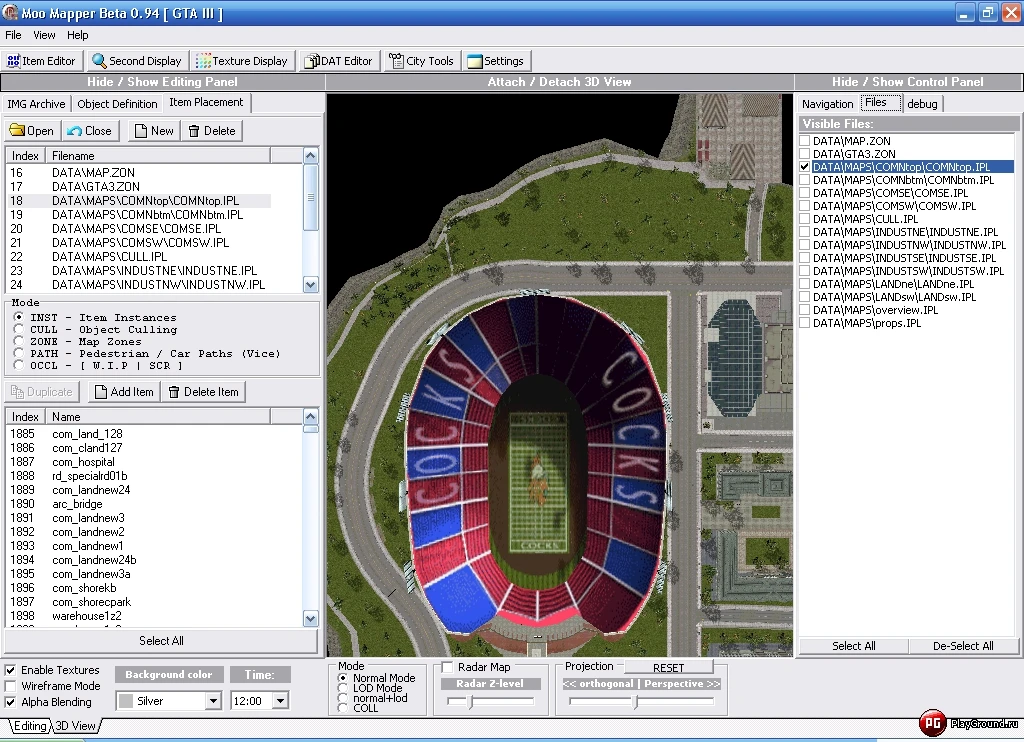Activate the Second Display toolbar icon
1024x742 pixels.
pos(137,60)
